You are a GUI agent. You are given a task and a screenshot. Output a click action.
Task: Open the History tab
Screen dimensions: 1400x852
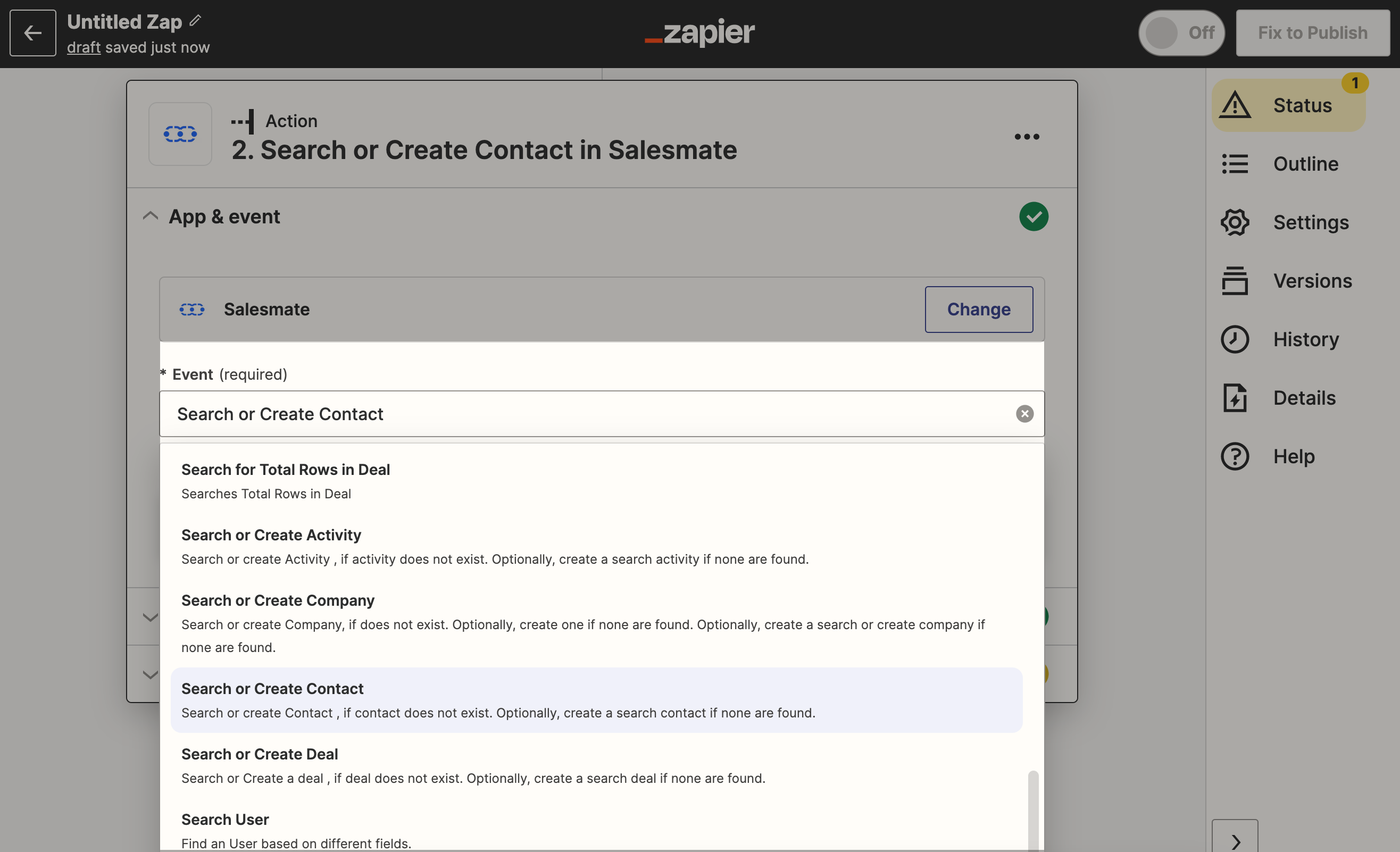[x=1306, y=339]
